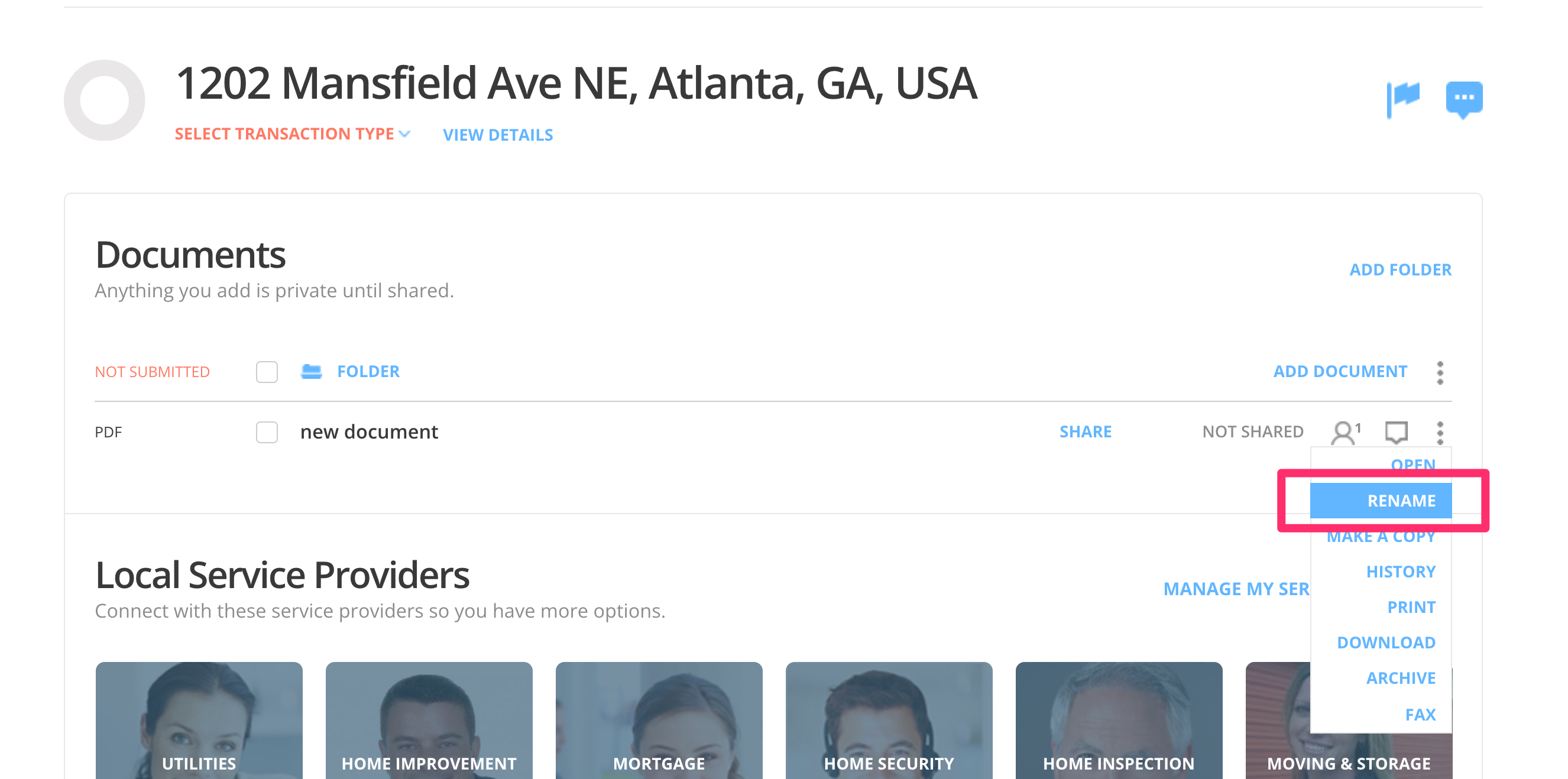The height and width of the screenshot is (779, 1568).
Task: Click Add Document button
Action: [x=1340, y=371]
